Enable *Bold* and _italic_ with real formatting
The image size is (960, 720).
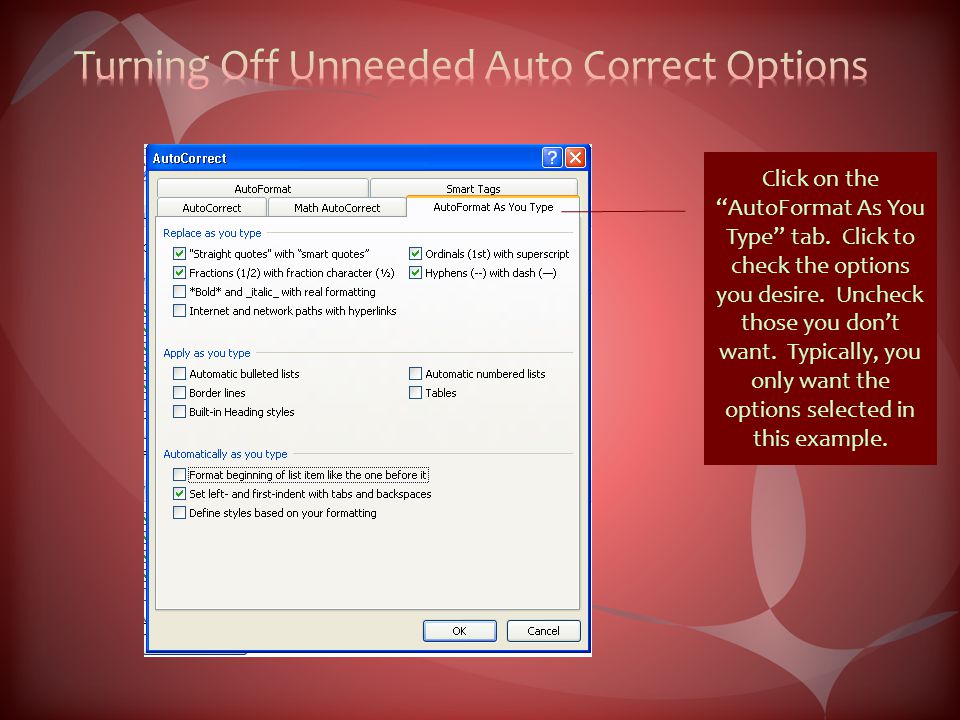179,291
